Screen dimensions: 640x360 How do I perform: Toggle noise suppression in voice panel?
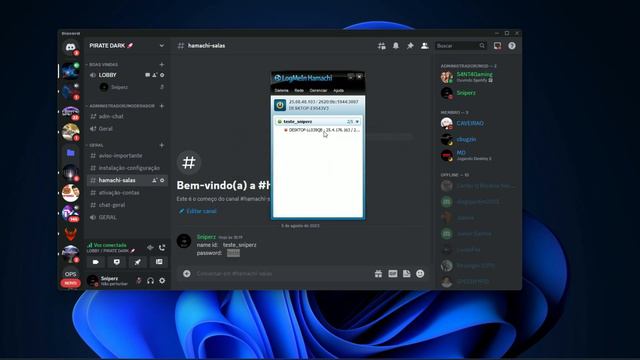click(150, 247)
